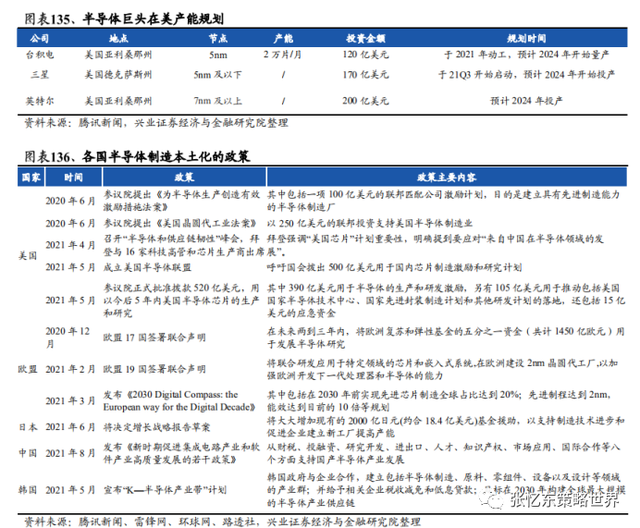This screenshot has width=640, height=528.
Task: Click the 将决定增长战略报告草案 policy cell
Action: click(157, 427)
